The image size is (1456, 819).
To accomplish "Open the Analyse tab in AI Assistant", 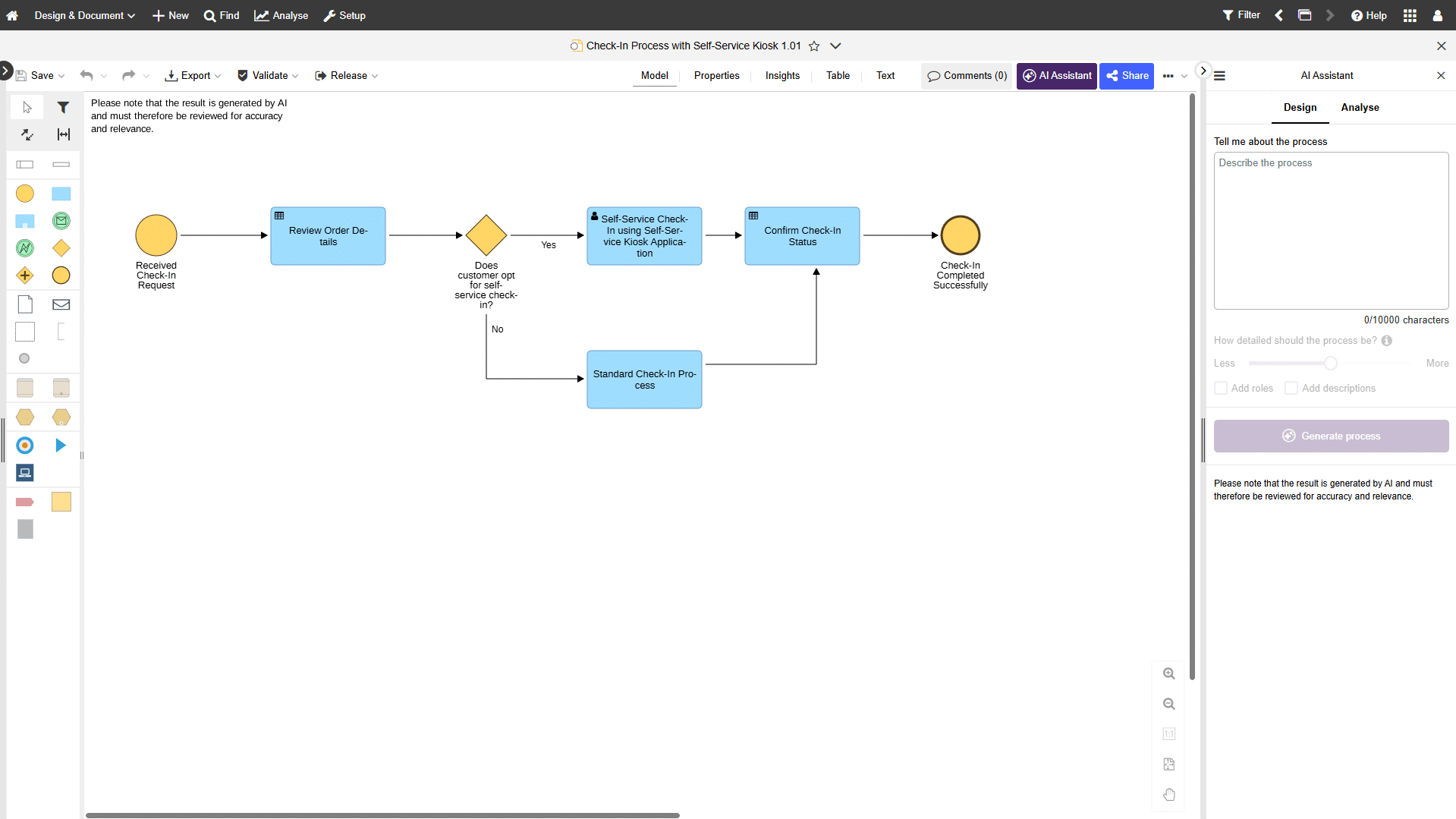I will pyautogui.click(x=1360, y=108).
